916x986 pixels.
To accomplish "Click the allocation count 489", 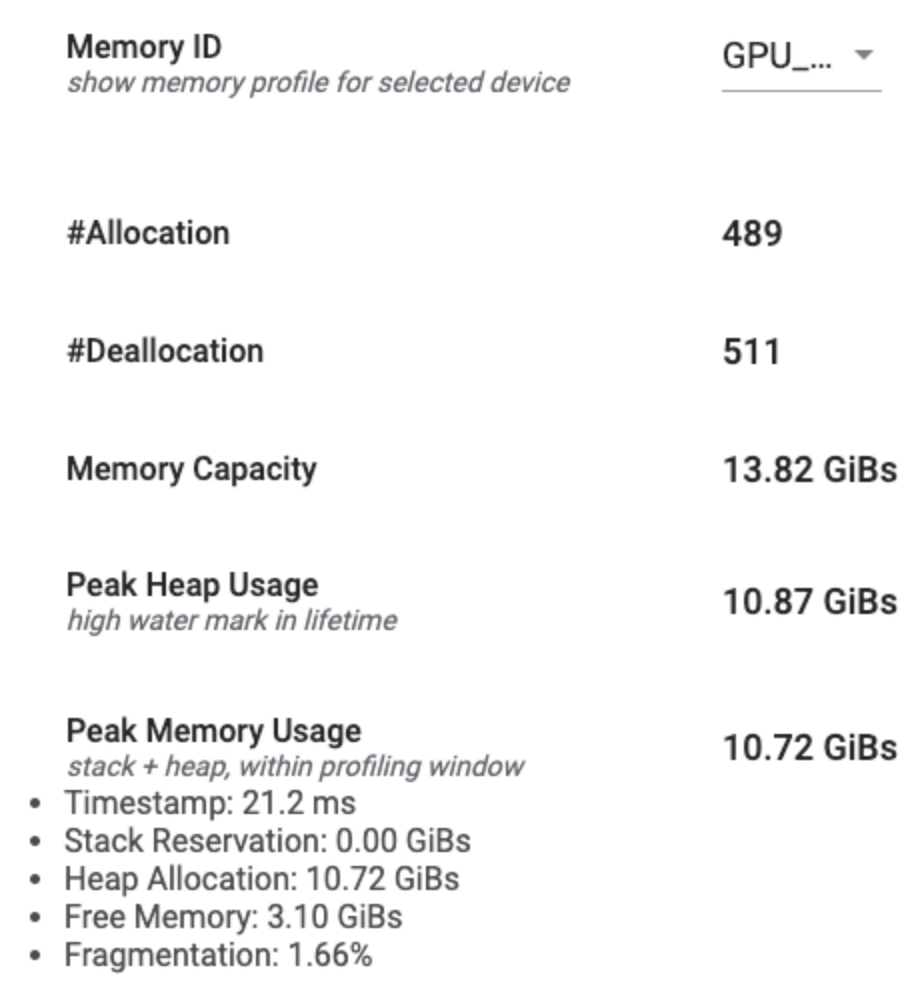I will click(752, 234).
